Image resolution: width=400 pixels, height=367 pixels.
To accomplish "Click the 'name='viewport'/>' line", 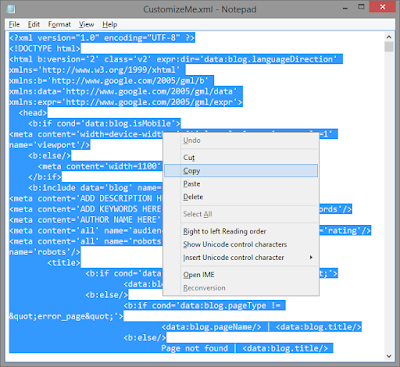I will coord(49,145).
